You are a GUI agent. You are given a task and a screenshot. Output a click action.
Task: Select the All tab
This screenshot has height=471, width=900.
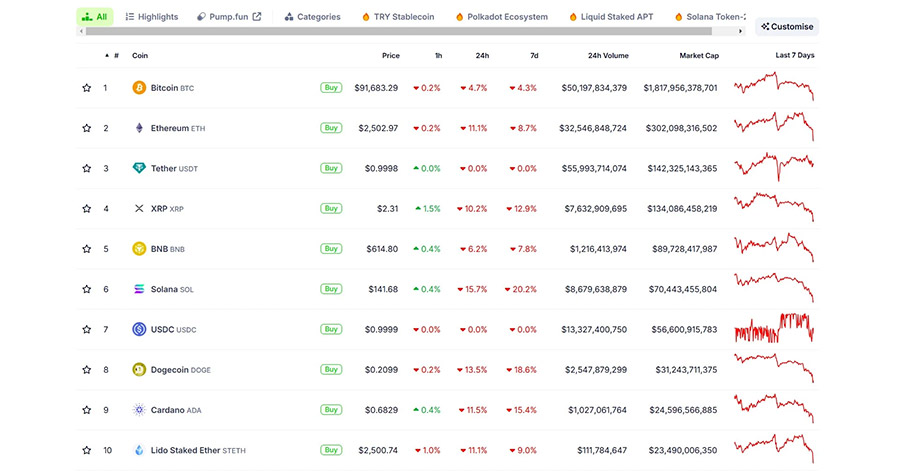95,17
